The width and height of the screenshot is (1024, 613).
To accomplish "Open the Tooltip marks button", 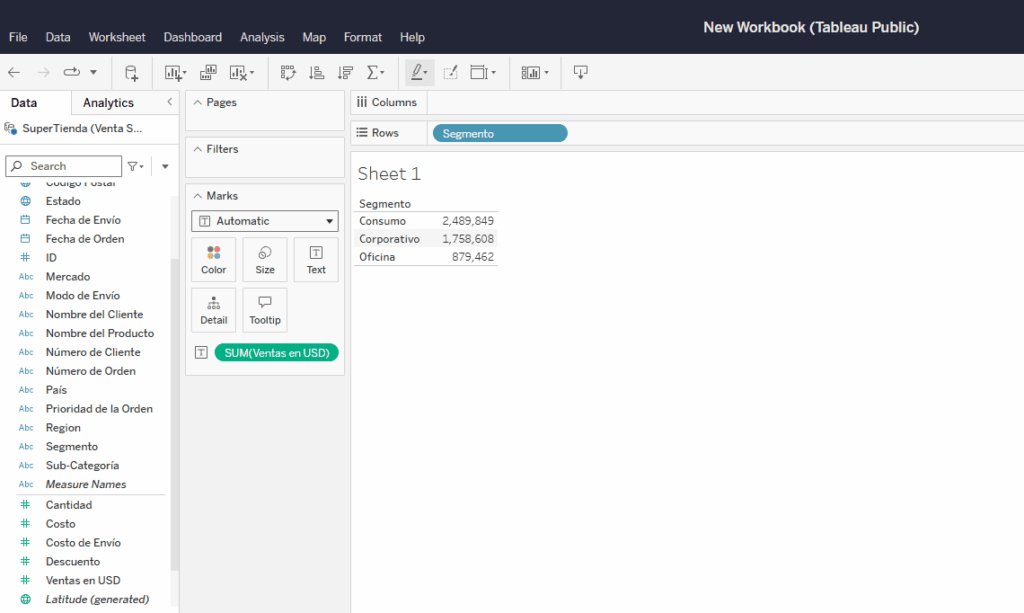I will (265, 310).
